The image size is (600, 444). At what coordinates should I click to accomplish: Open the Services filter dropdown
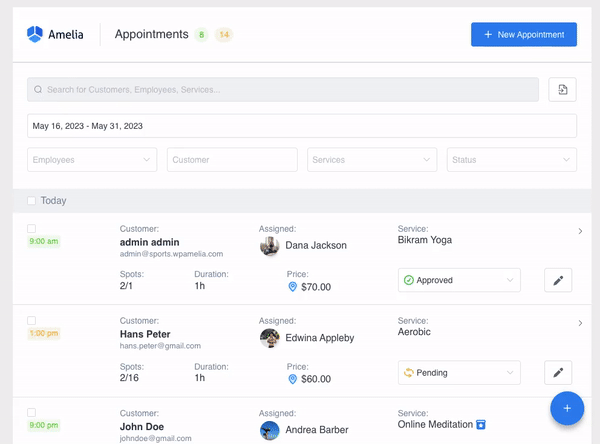pyautogui.click(x=372, y=160)
